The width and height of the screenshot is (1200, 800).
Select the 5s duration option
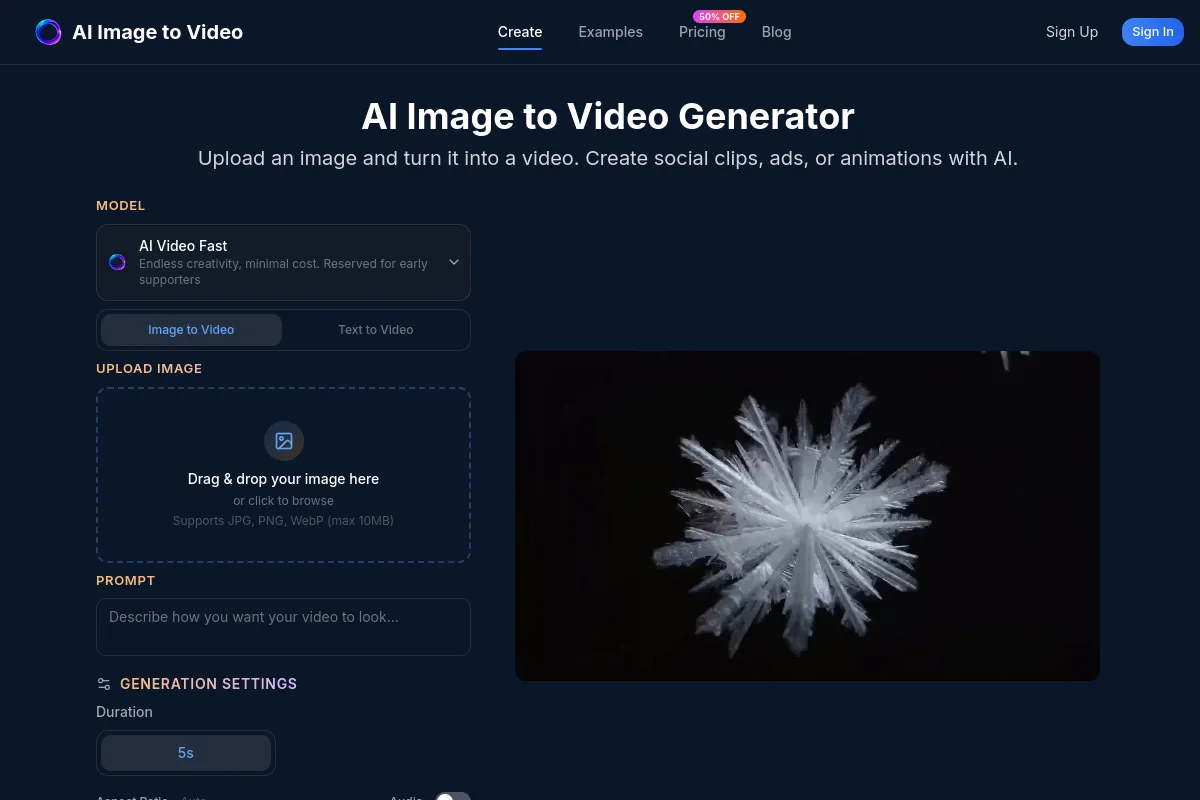[186, 753]
